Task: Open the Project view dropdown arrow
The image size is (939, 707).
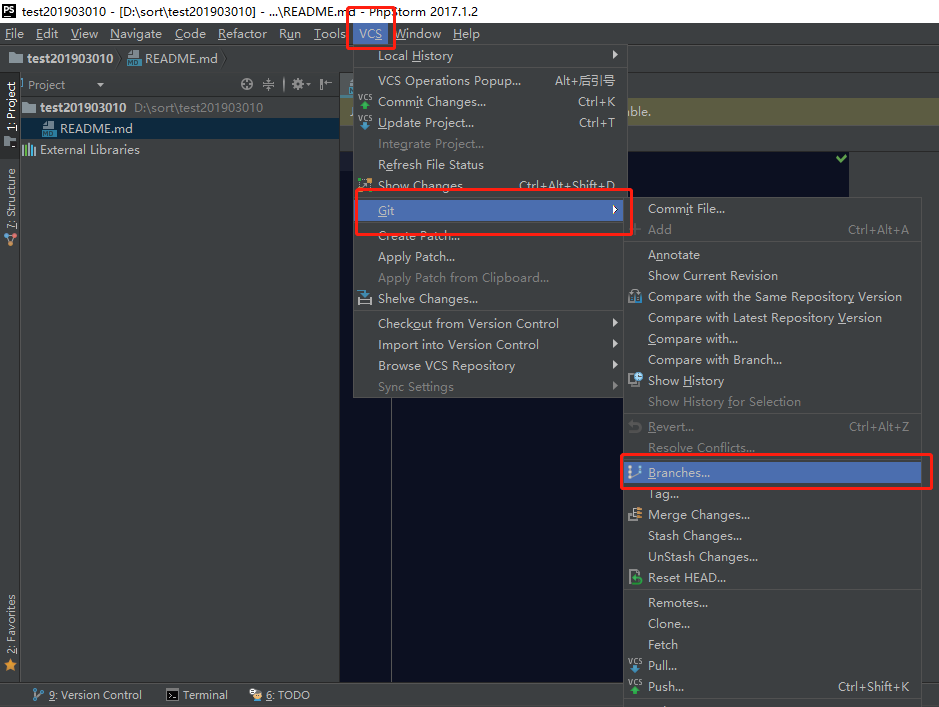Action: point(100,85)
